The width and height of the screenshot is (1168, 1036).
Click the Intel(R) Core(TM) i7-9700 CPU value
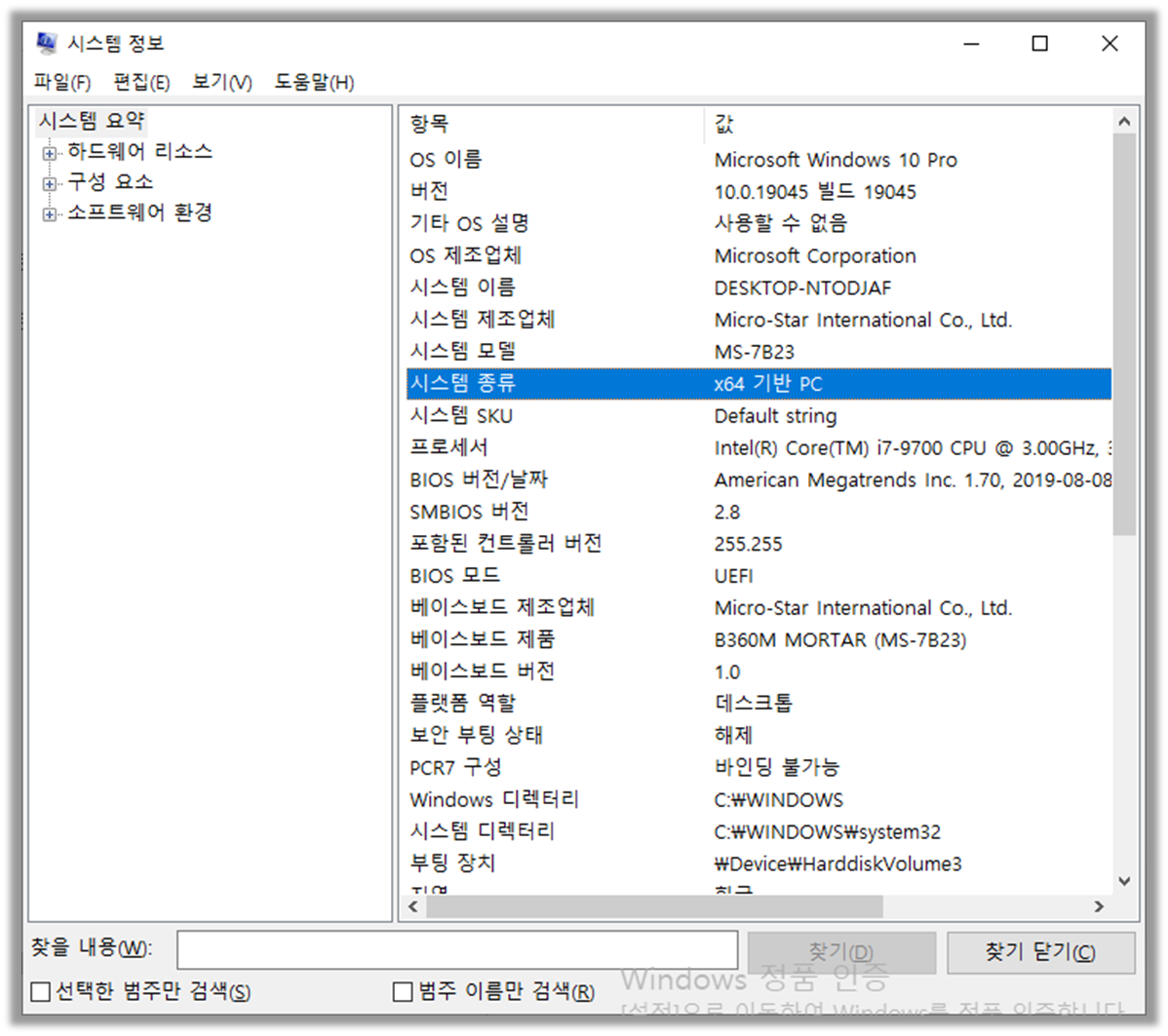(913, 448)
